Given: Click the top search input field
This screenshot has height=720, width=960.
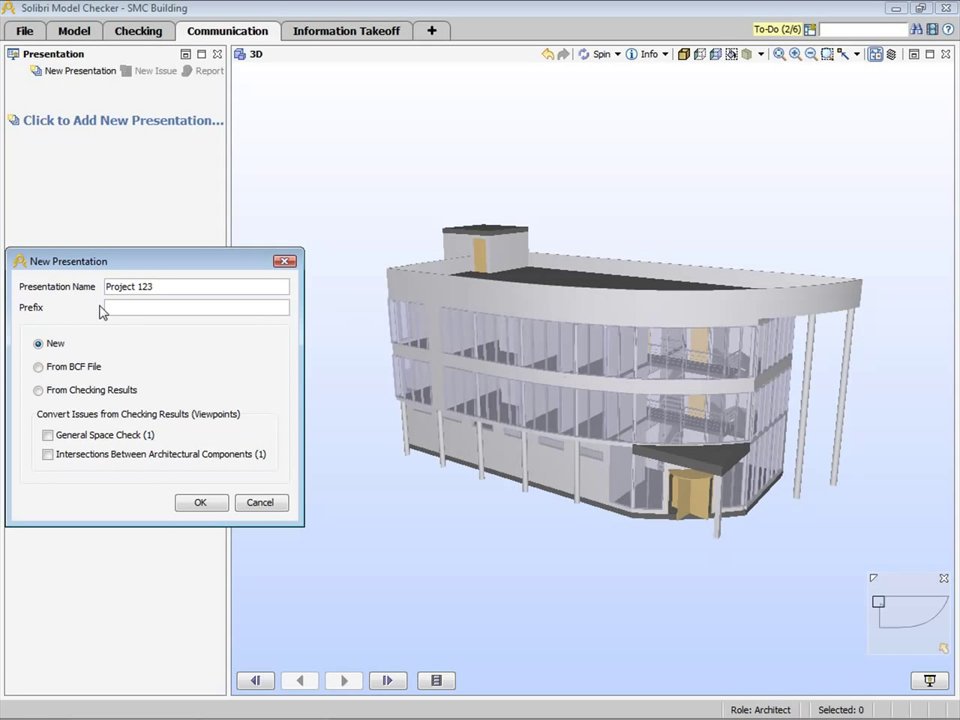Looking at the screenshot, I should click(x=863, y=29).
